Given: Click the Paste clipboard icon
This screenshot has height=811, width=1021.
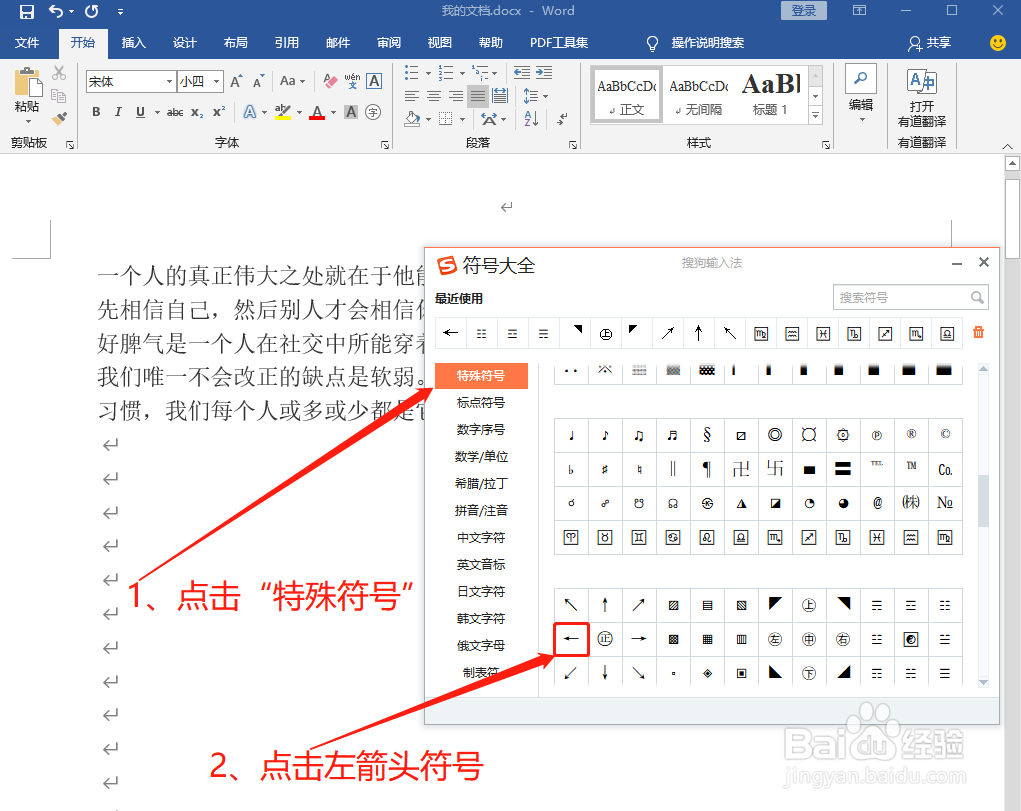Looking at the screenshot, I should 27,83.
